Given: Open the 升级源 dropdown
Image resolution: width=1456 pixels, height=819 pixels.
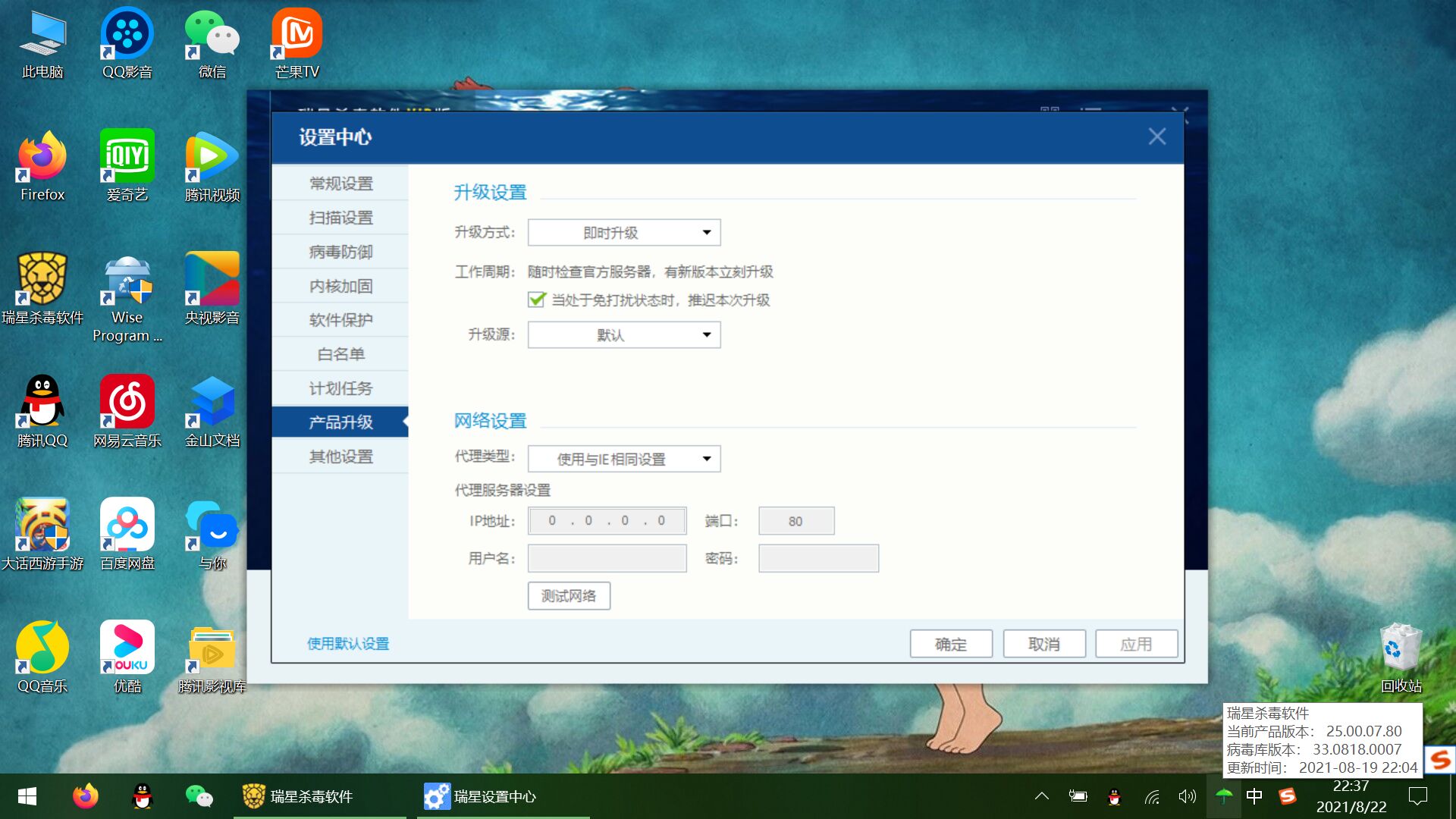Looking at the screenshot, I should point(624,335).
